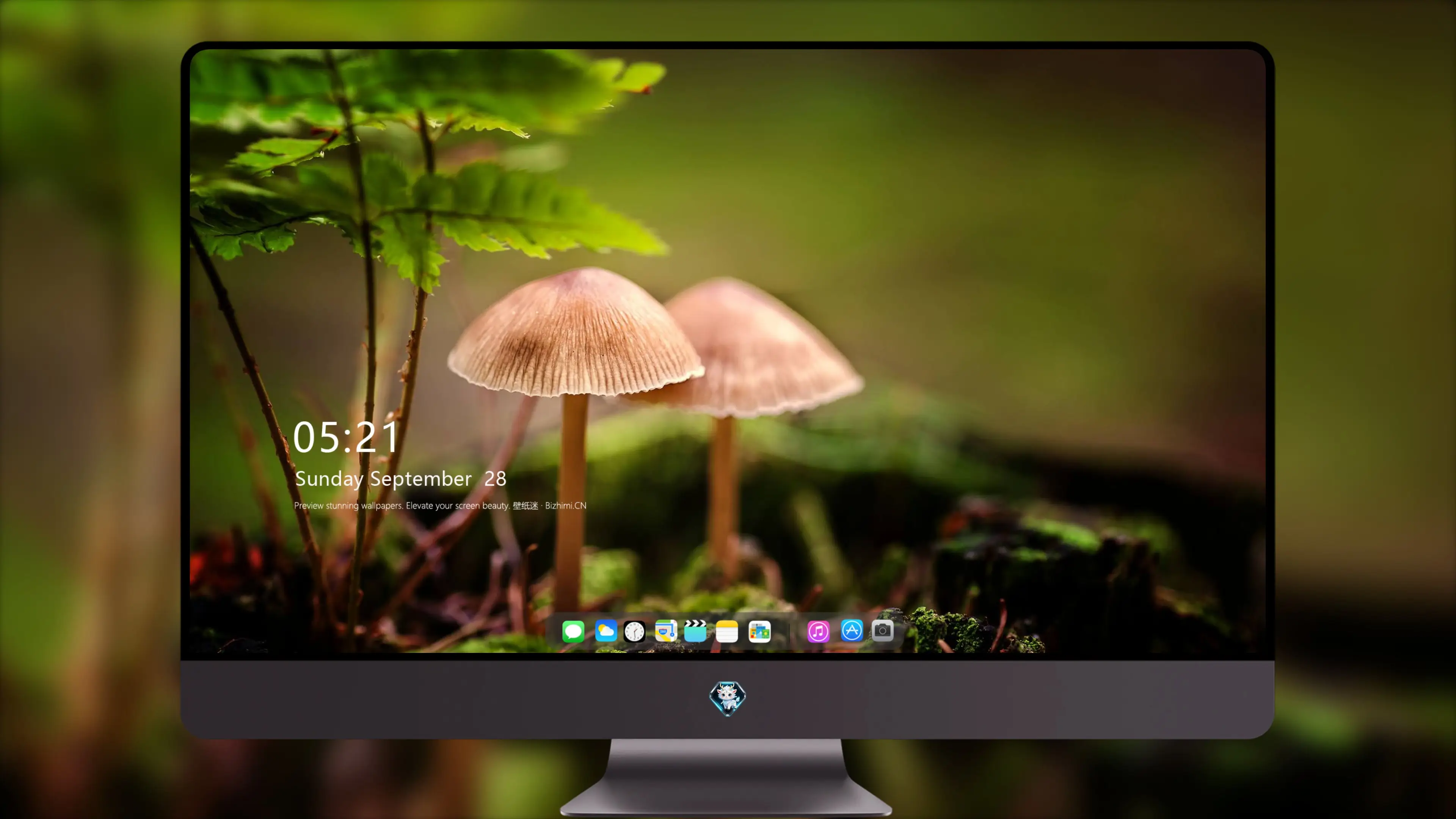Click the 05:21 clock display
The width and height of the screenshot is (1456, 819).
click(x=346, y=437)
